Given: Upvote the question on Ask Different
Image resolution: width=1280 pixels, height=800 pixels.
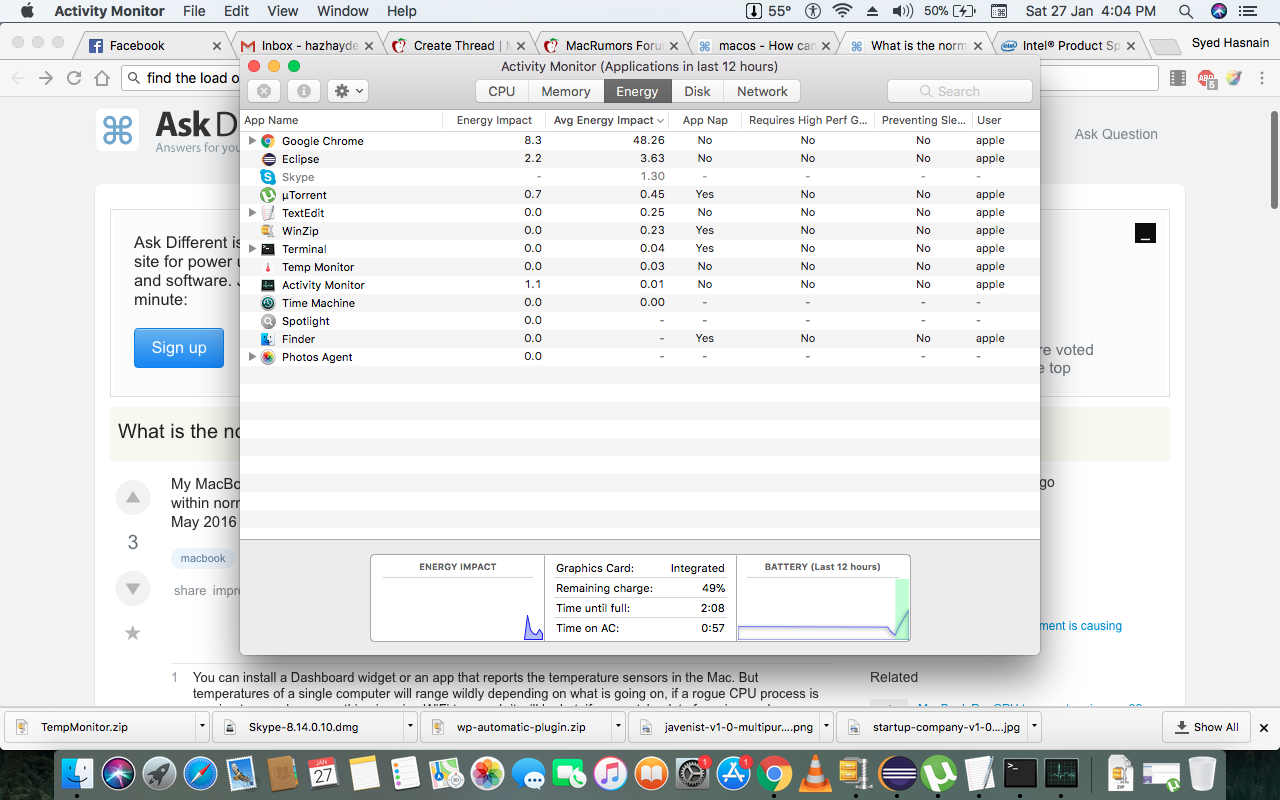Looking at the screenshot, I should [132, 498].
